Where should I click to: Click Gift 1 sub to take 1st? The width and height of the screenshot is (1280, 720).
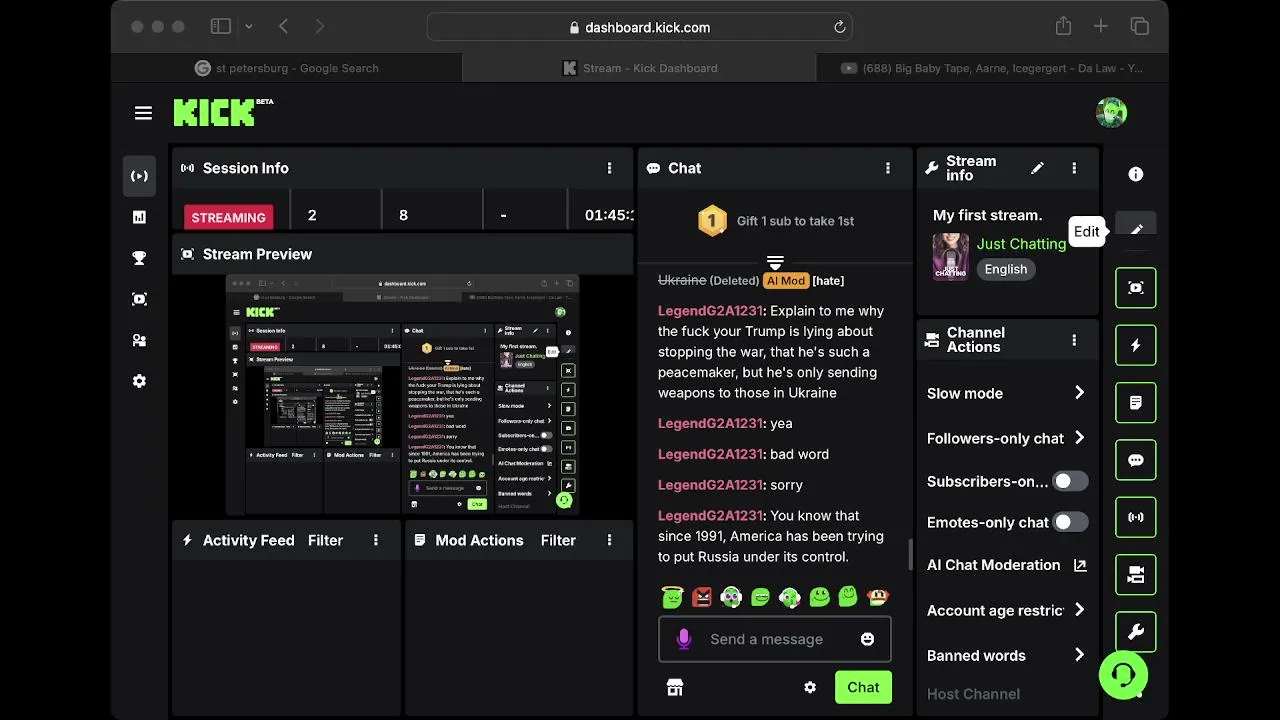pos(795,221)
